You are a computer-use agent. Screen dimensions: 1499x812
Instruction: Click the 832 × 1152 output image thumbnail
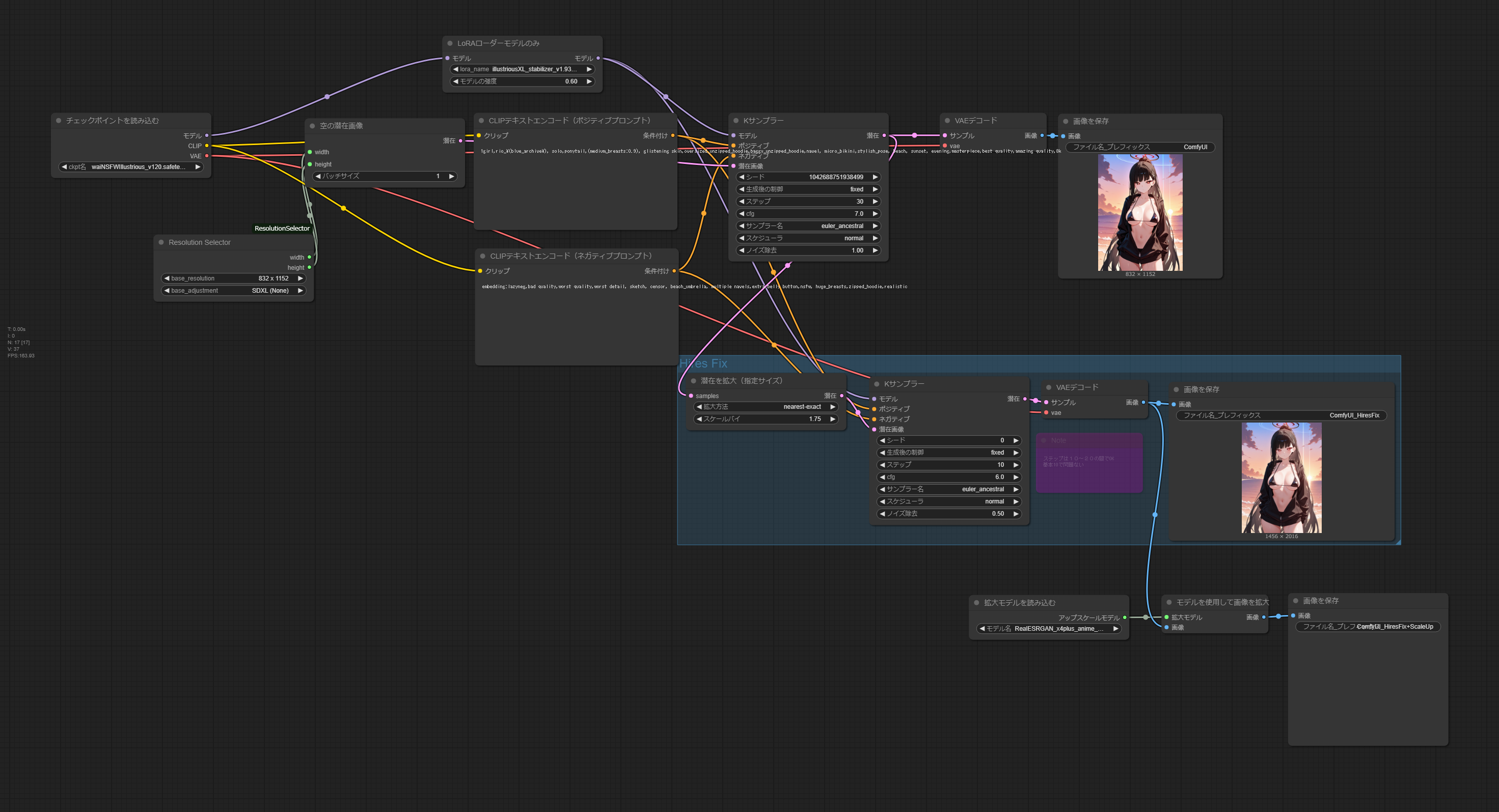pos(1140,212)
